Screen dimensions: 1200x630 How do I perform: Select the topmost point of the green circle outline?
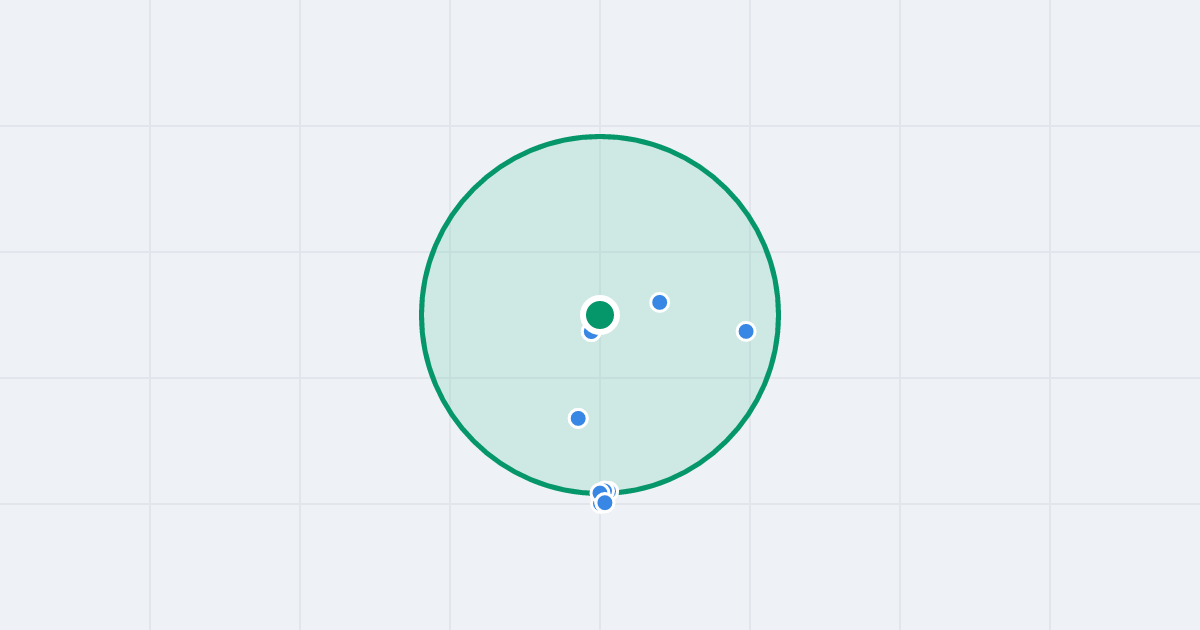600,136
